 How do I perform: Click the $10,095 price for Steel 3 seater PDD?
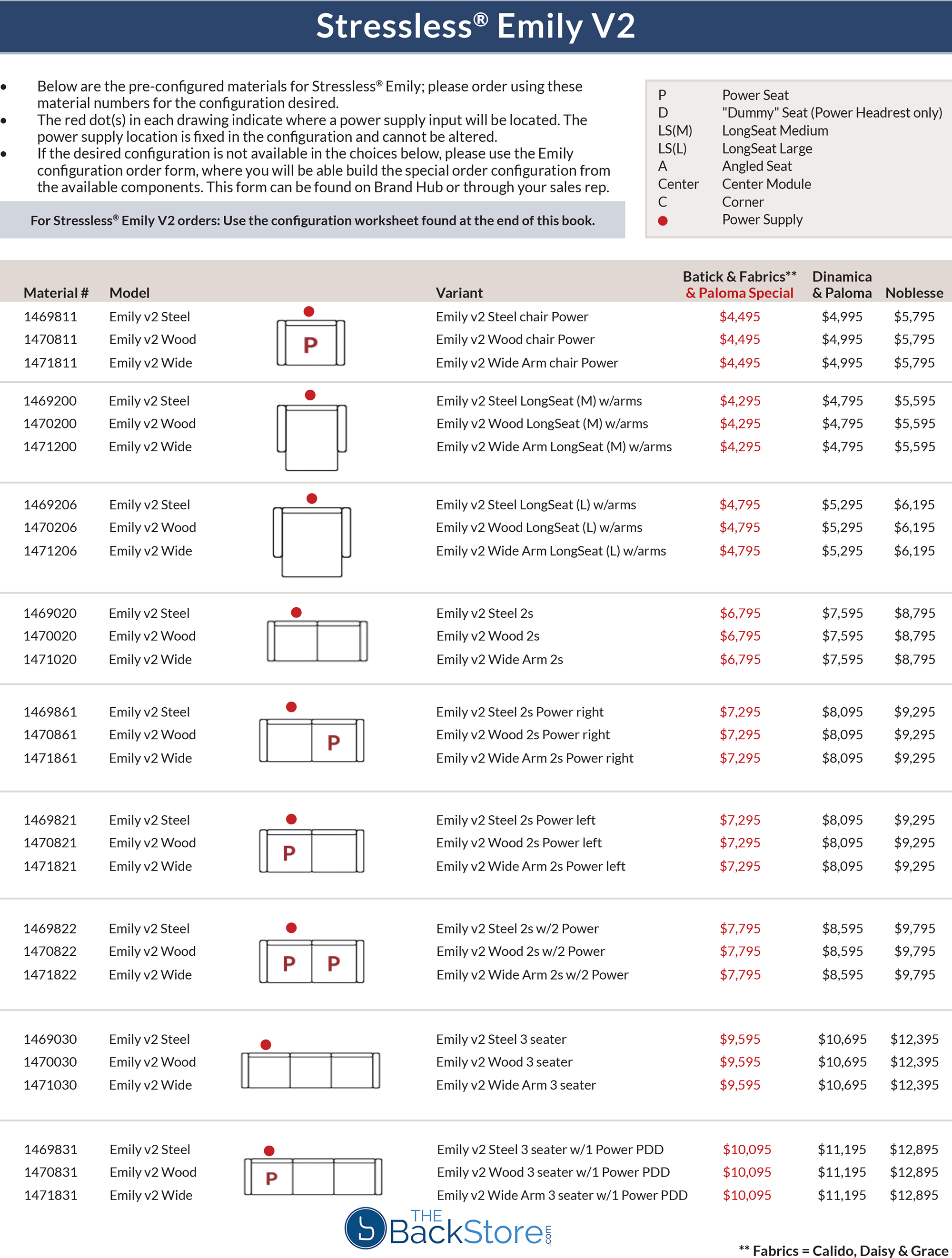tap(747, 1149)
